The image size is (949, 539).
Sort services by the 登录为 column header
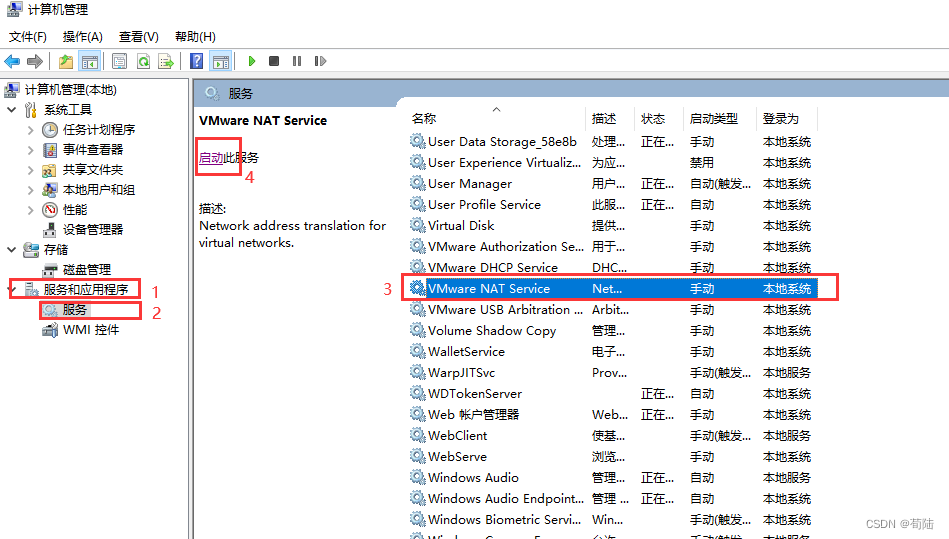click(x=781, y=119)
